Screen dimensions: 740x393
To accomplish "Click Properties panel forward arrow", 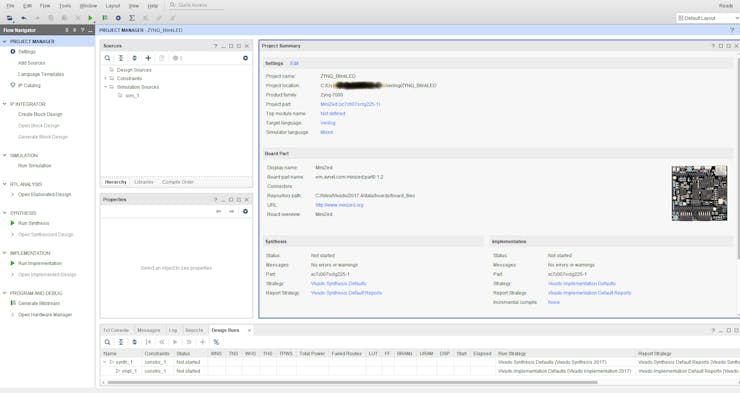I will (x=232, y=211).
